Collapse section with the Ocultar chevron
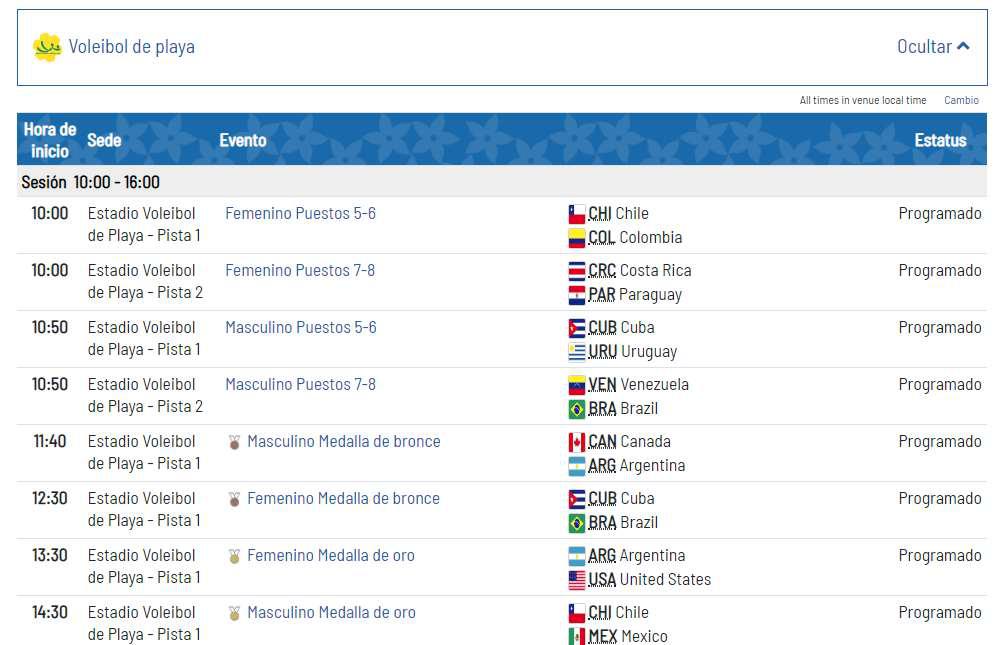Screen dimensions: 999x645 click(963, 47)
